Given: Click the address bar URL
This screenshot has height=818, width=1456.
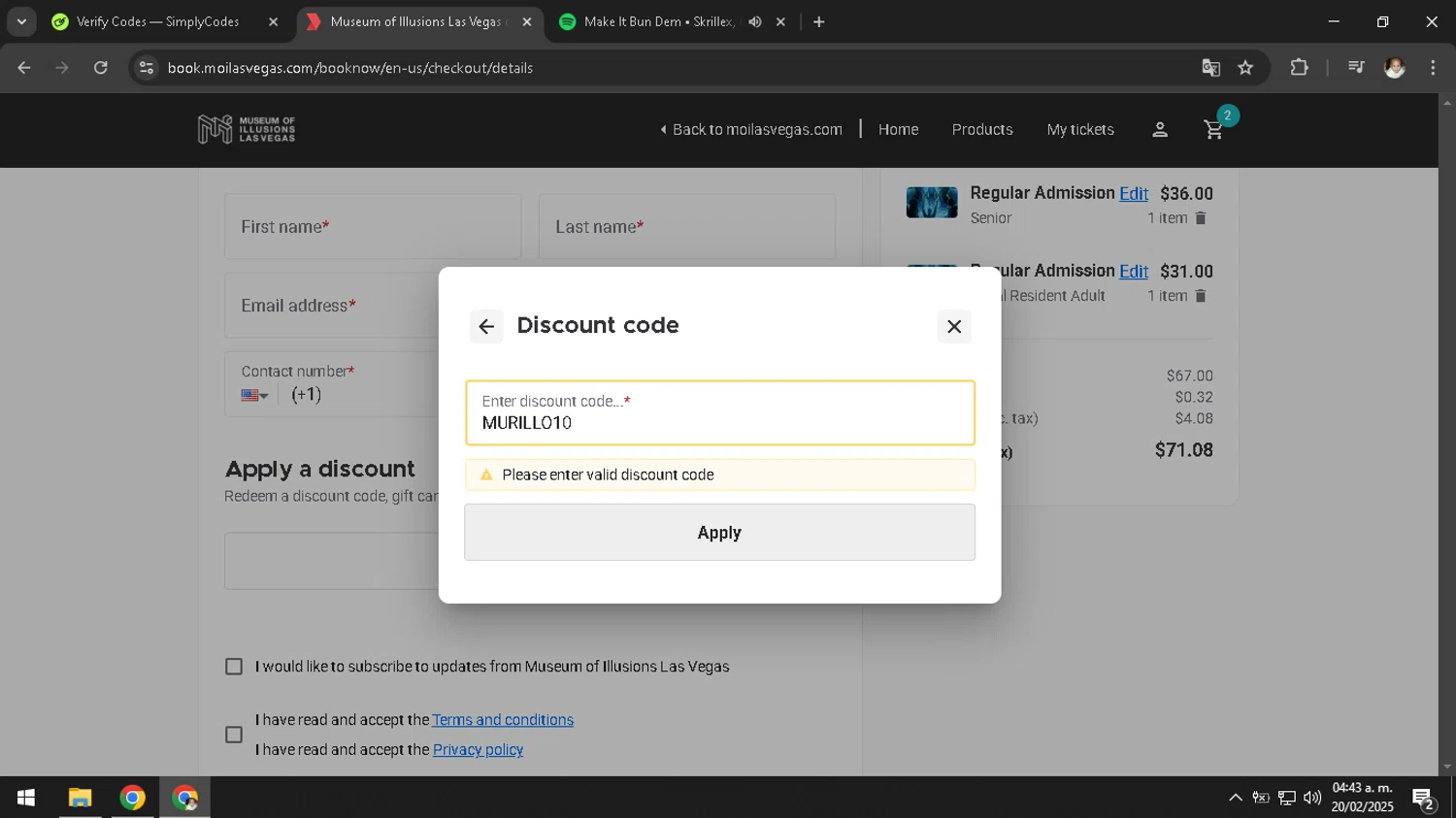Looking at the screenshot, I should coord(350,68).
